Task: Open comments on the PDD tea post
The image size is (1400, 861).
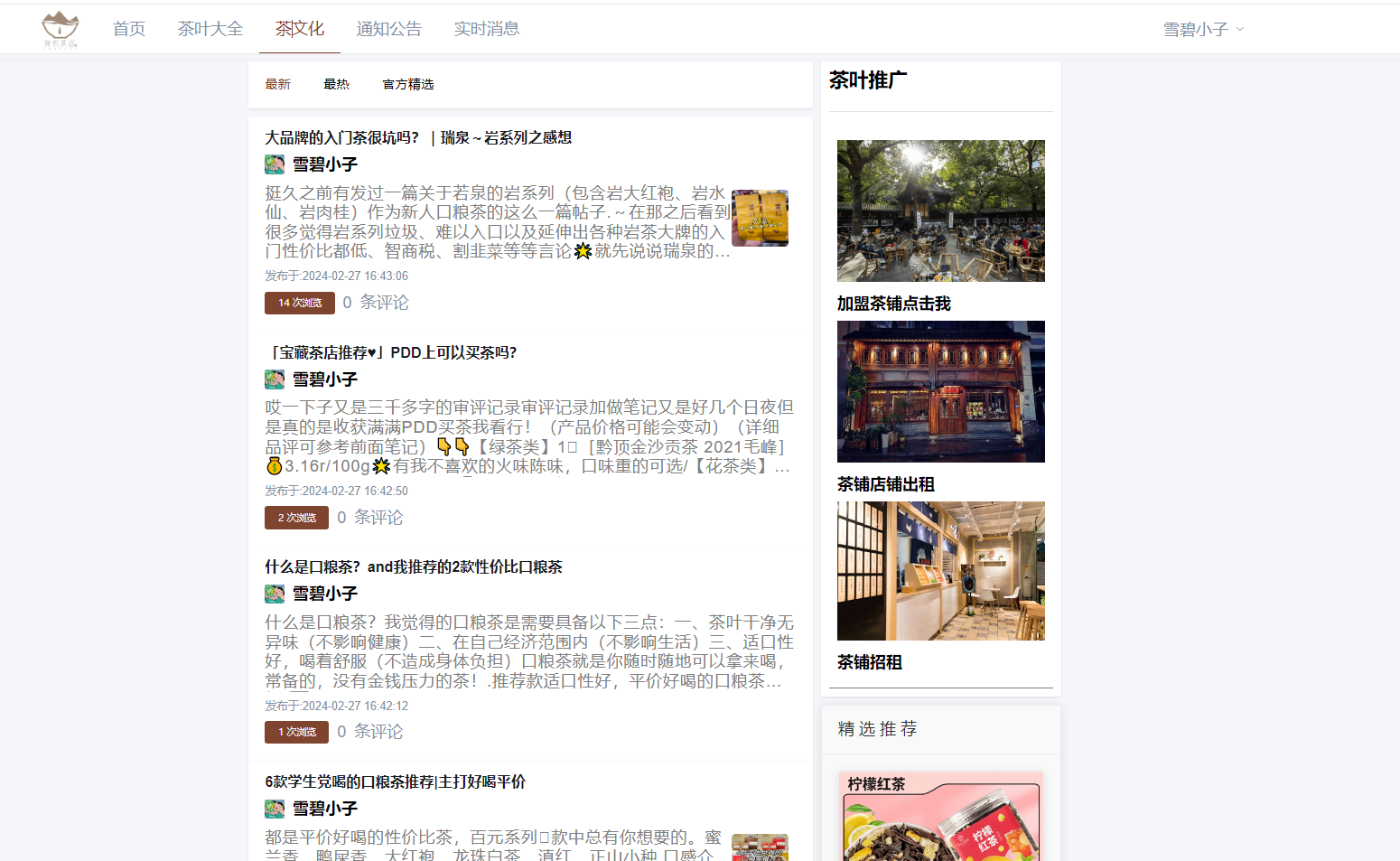Action: pyautogui.click(x=369, y=518)
